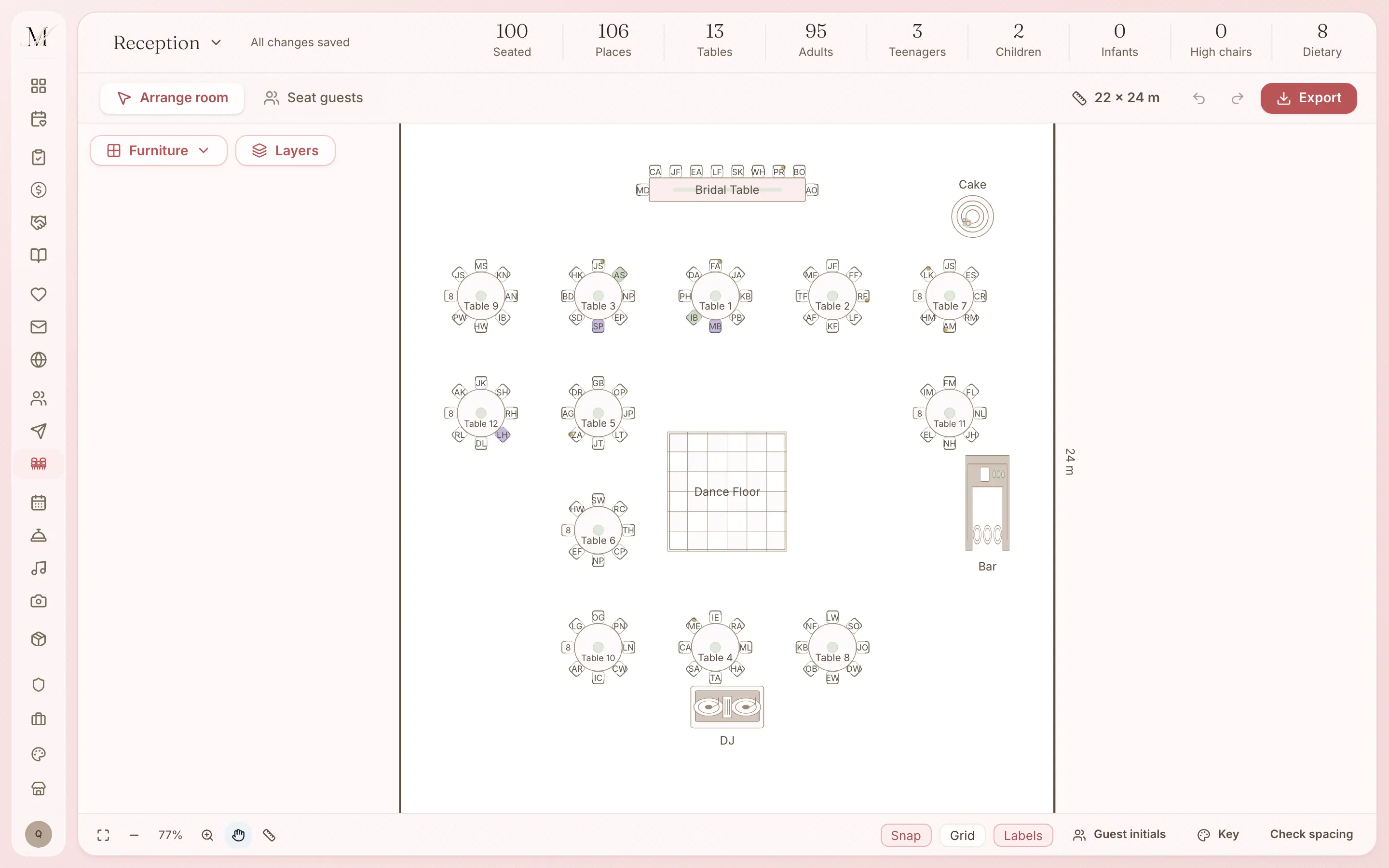Toggle the Grid option
Image resolution: width=1389 pixels, height=868 pixels.
(962, 835)
